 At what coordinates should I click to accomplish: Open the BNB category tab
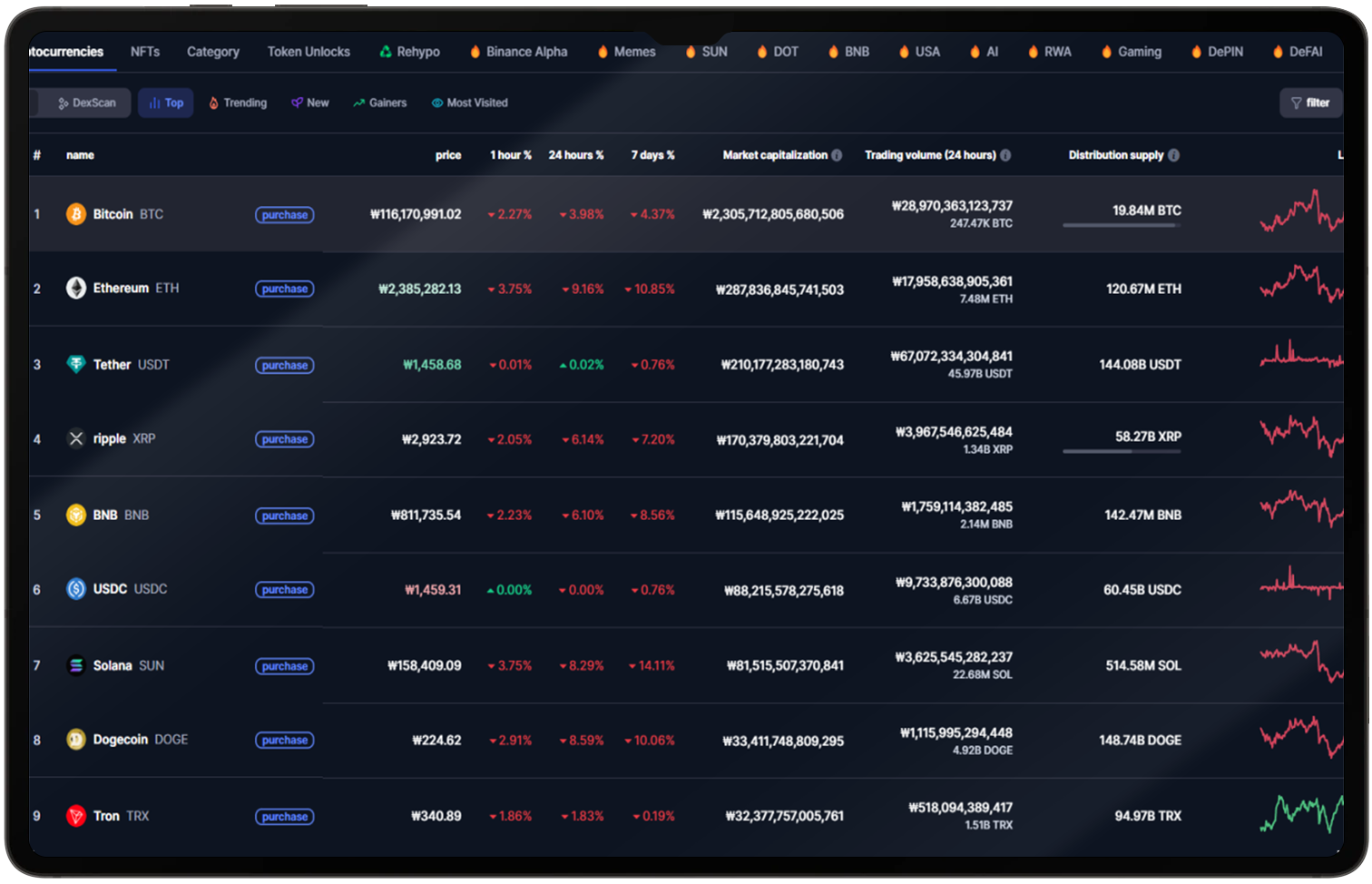click(848, 52)
